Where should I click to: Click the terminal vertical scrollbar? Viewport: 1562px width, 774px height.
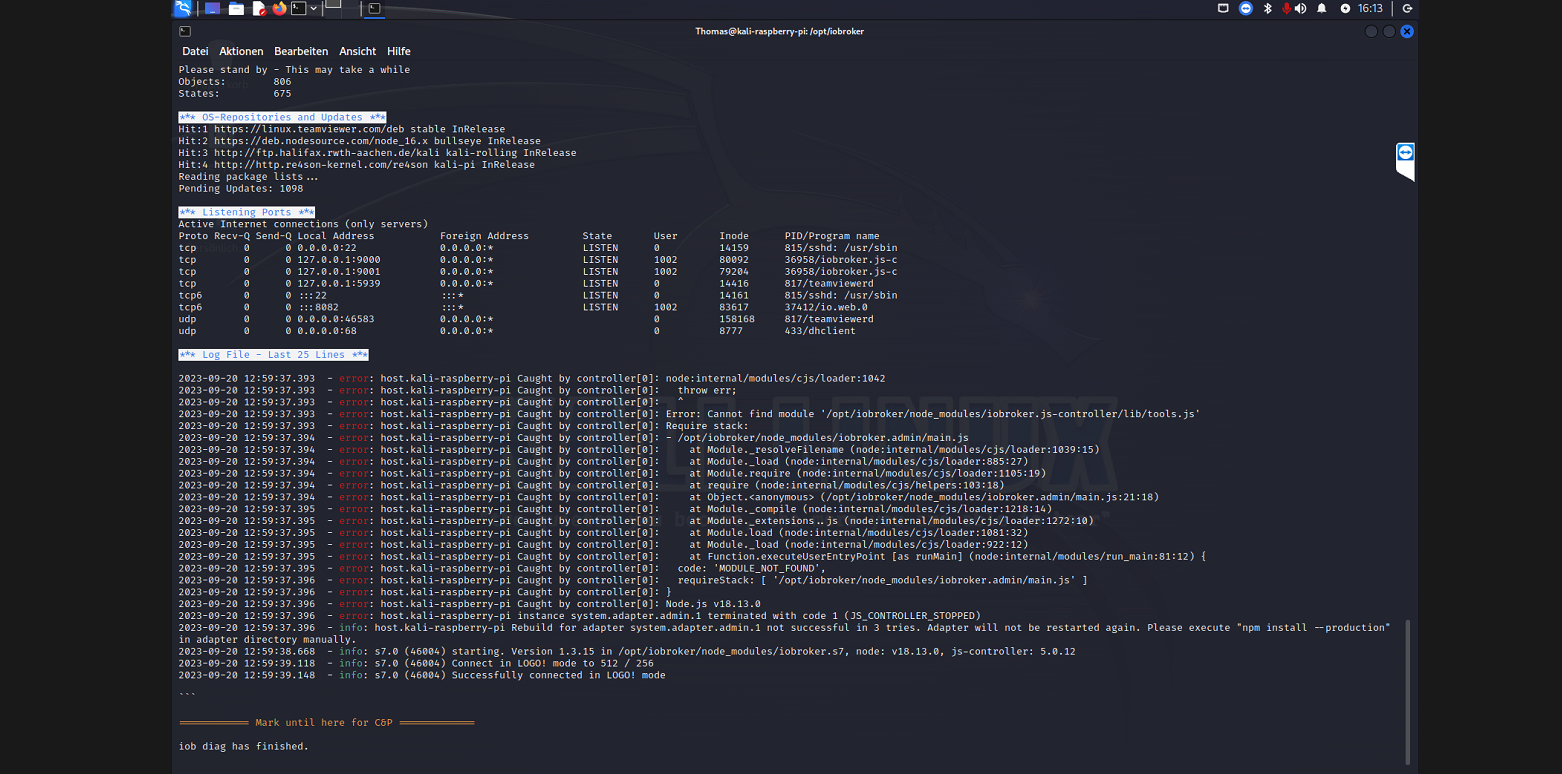(x=1406, y=691)
